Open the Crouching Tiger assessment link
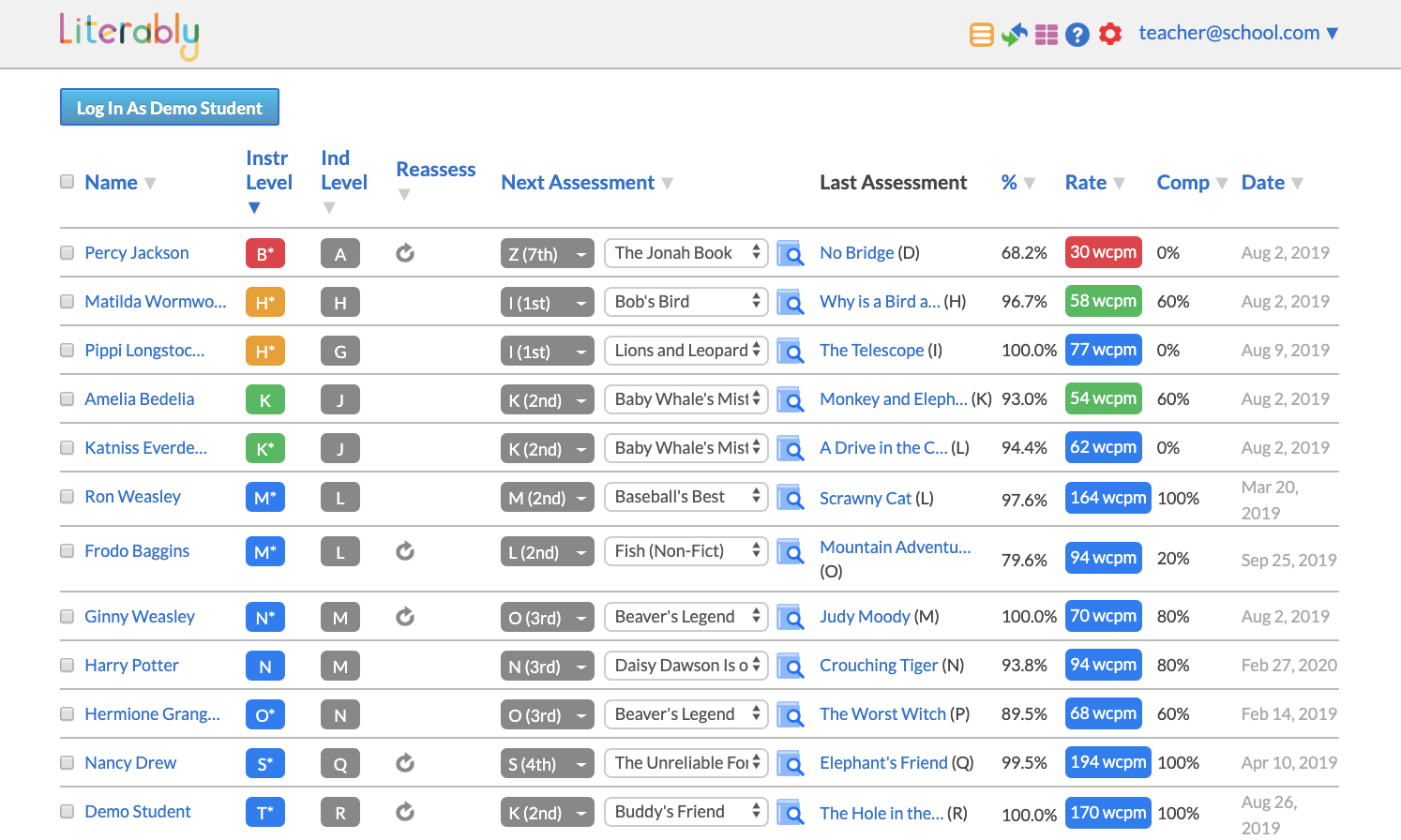Viewport: 1401px width, 840px height. [879, 666]
